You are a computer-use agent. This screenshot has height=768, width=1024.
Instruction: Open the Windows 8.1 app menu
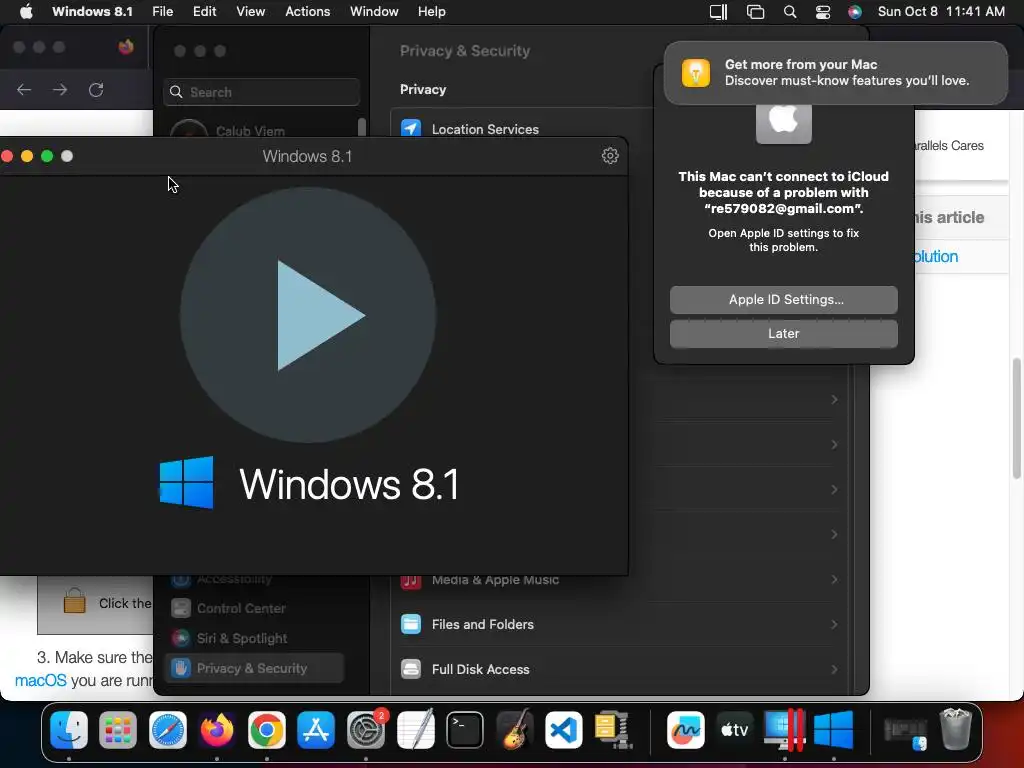pyautogui.click(x=92, y=12)
